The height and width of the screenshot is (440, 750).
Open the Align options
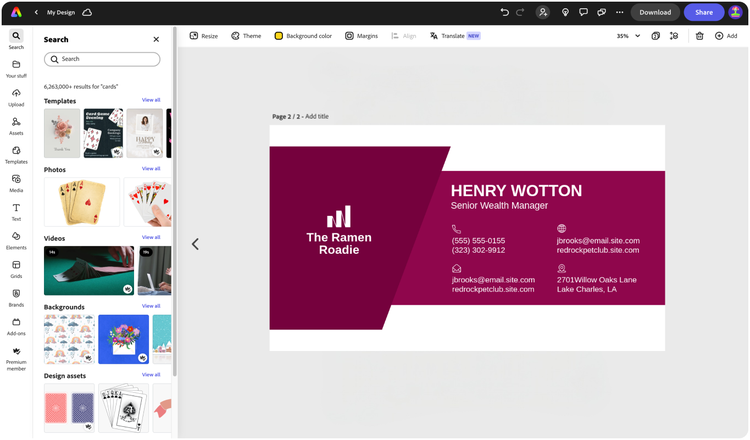coord(404,36)
